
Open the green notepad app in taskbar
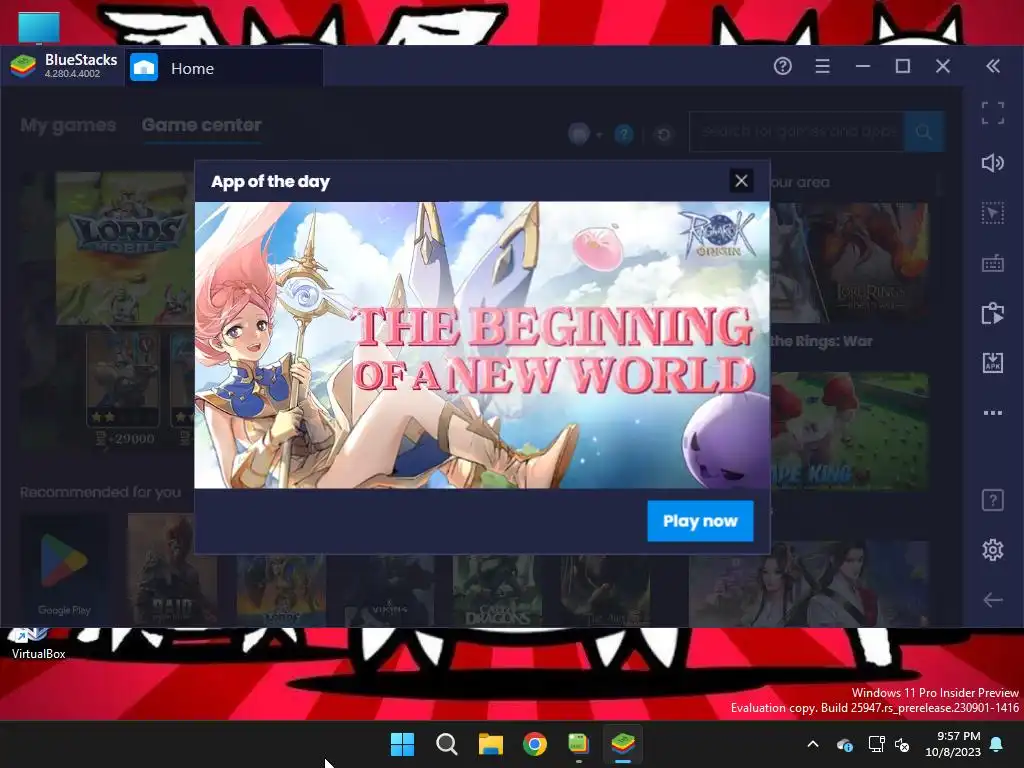[x=579, y=744]
